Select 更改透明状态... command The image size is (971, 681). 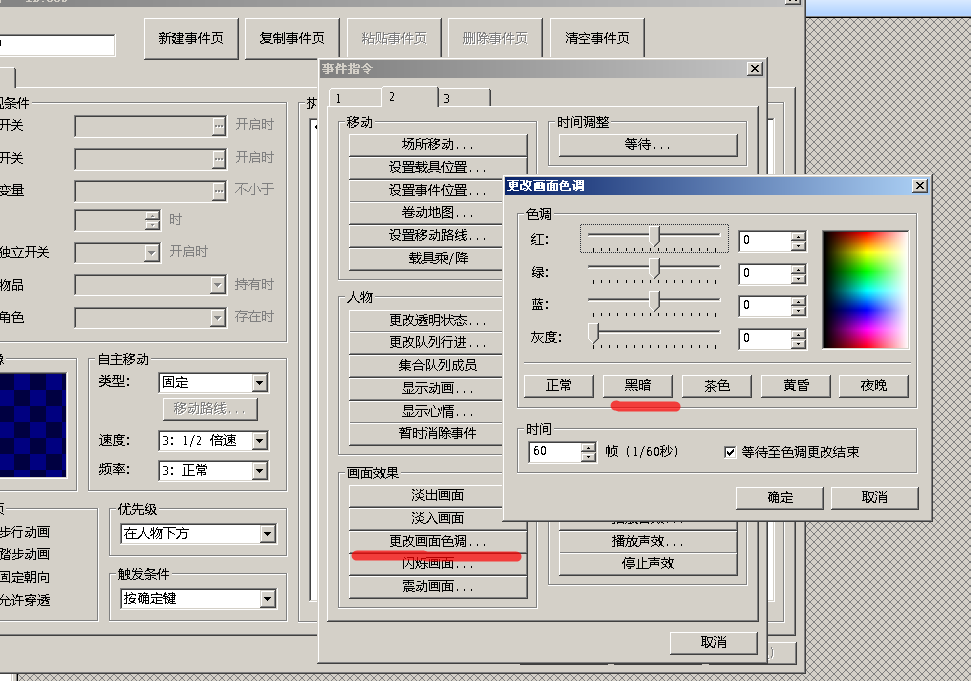(x=425, y=320)
